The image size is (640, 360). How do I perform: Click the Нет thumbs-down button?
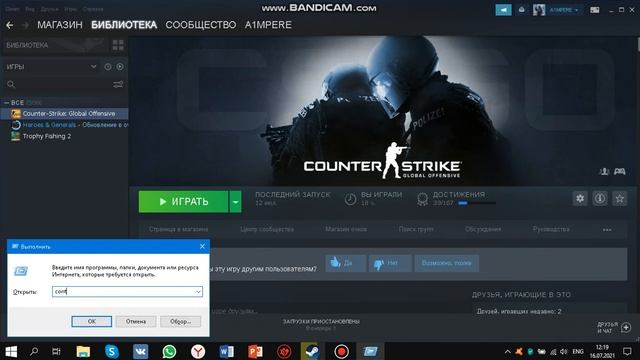(390, 263)
